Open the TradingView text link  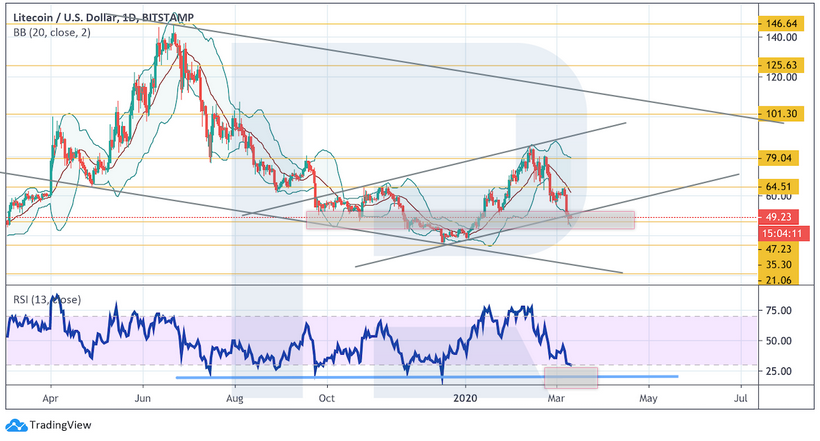tap(55, 424)
